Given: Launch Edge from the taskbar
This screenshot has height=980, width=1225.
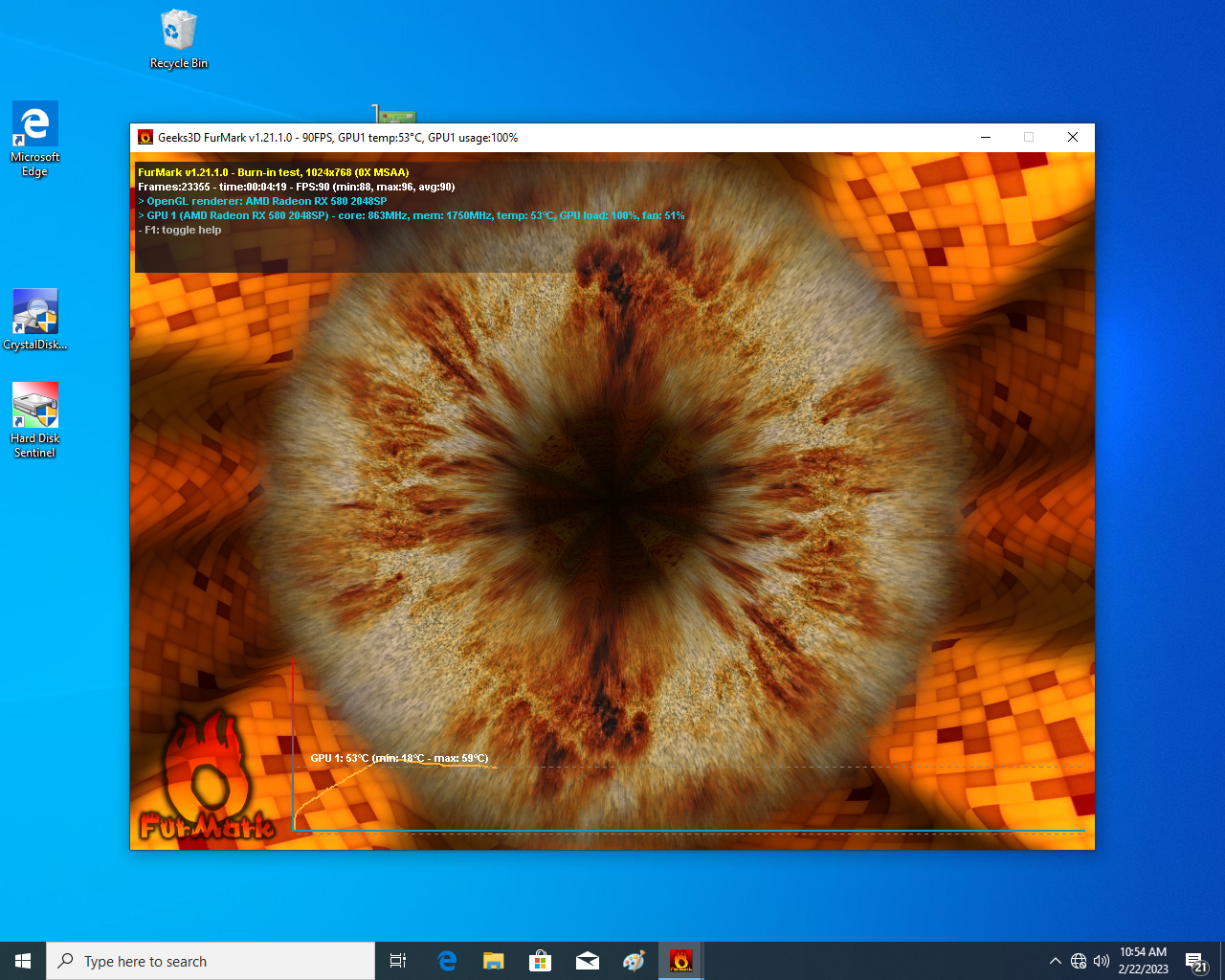Looking at the screenshot, I should pos(447,961).
